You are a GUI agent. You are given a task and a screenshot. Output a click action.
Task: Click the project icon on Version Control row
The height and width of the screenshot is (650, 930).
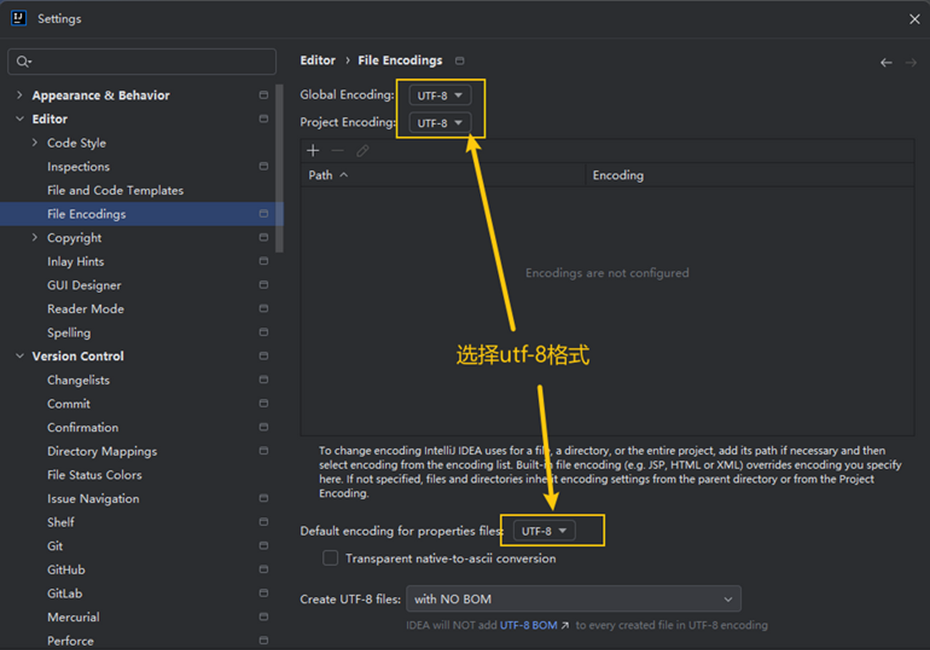[x=263, y=356]
